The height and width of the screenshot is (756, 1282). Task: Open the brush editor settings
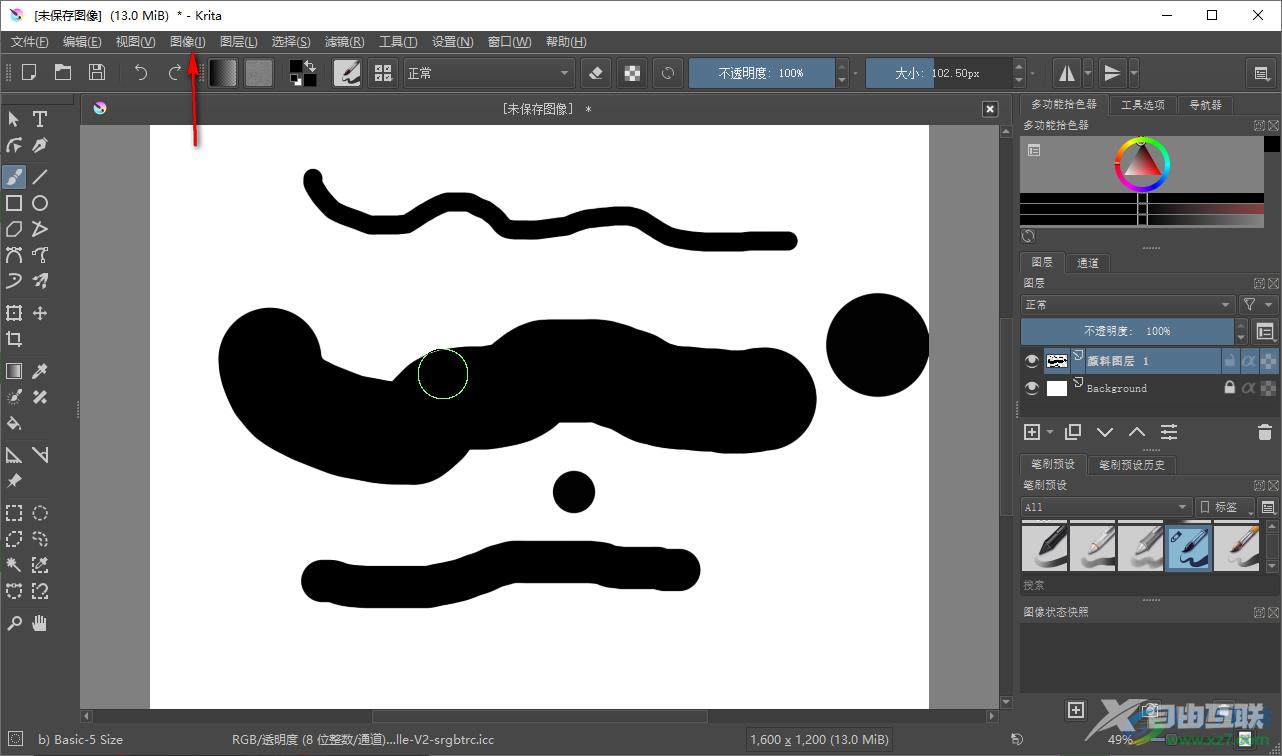point(347,73)
